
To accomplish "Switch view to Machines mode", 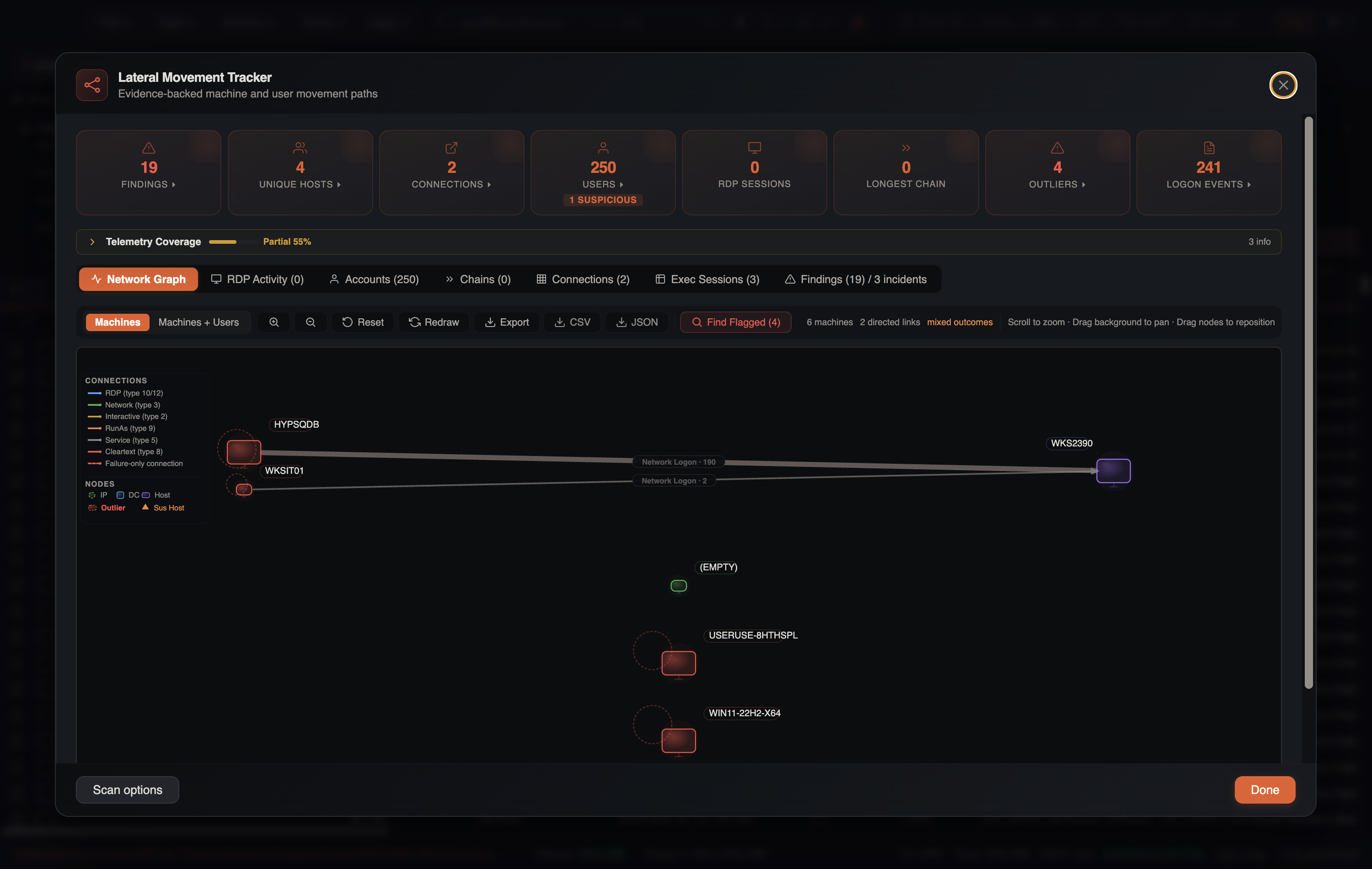I will coord(118,322).
